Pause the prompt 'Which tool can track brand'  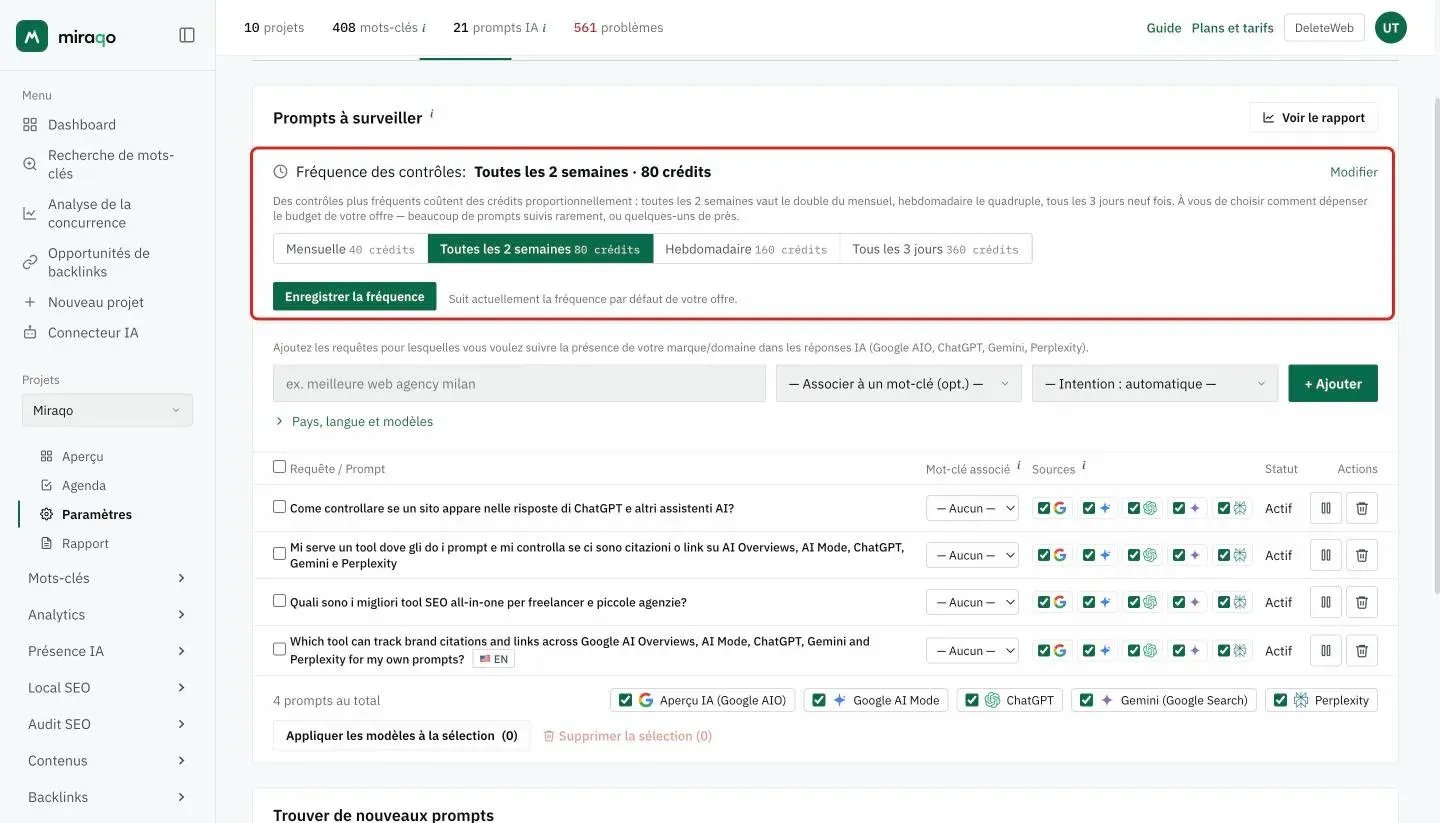1326,650
